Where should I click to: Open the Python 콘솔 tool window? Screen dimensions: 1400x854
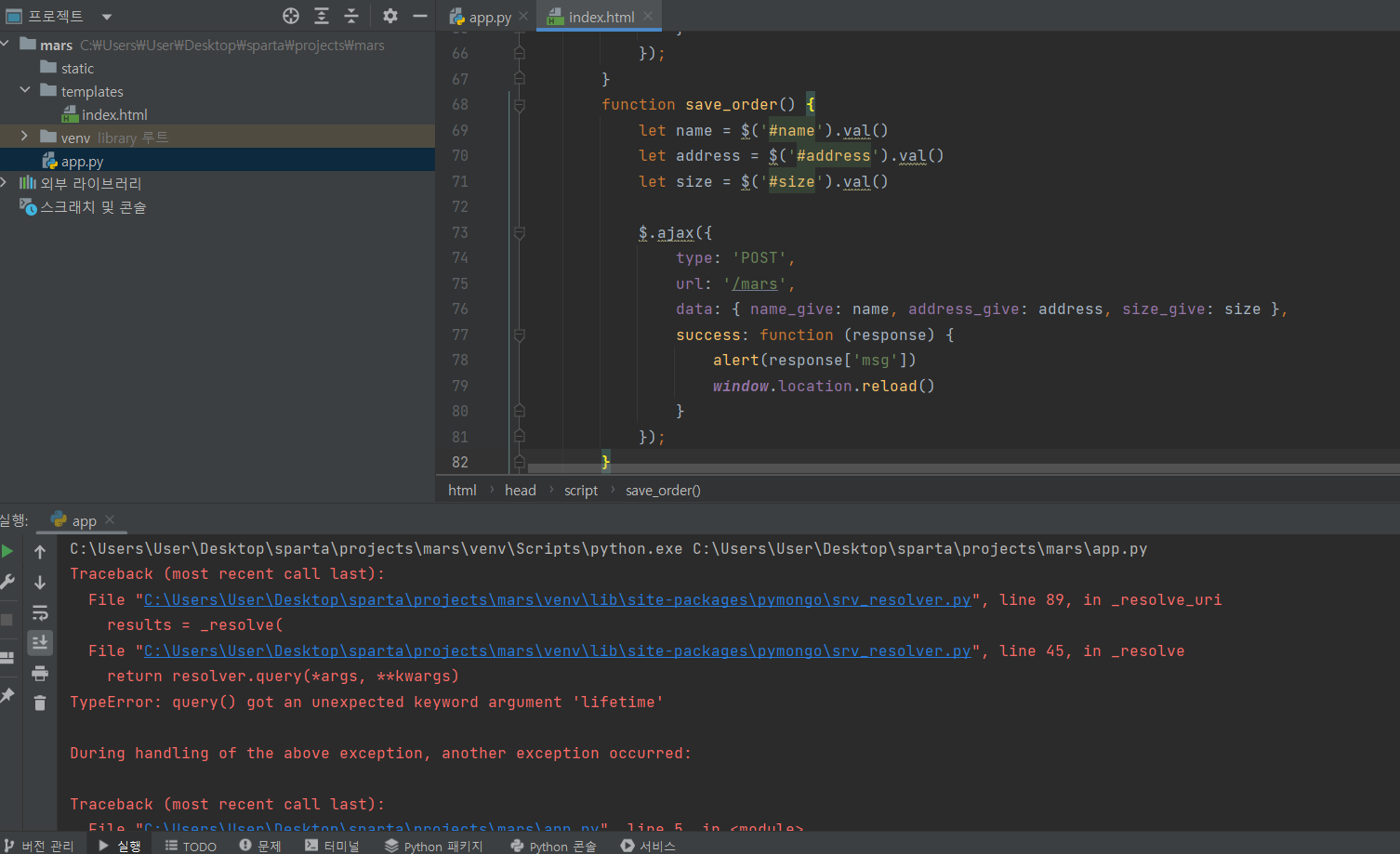[554, 845]
